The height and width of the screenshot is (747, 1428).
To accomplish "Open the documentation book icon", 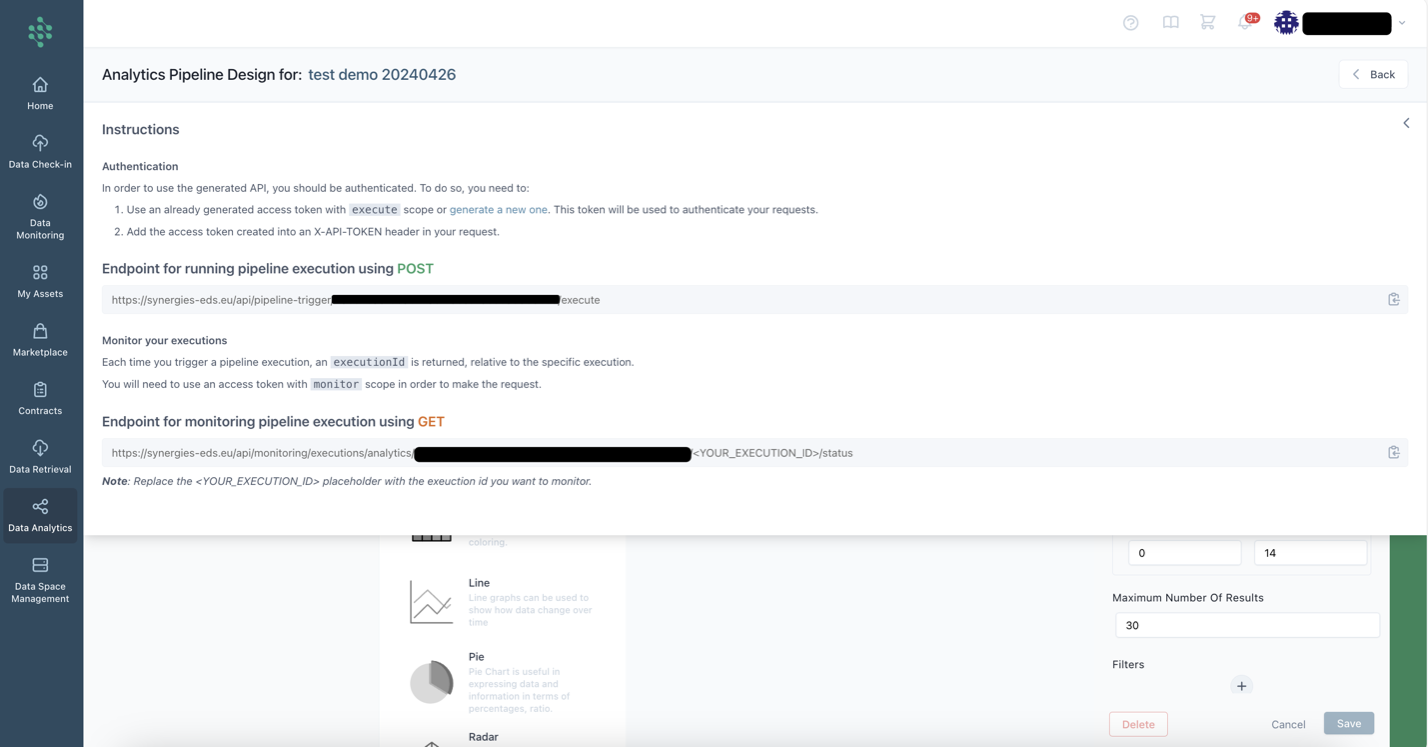I will click(x=1170, y=23).
